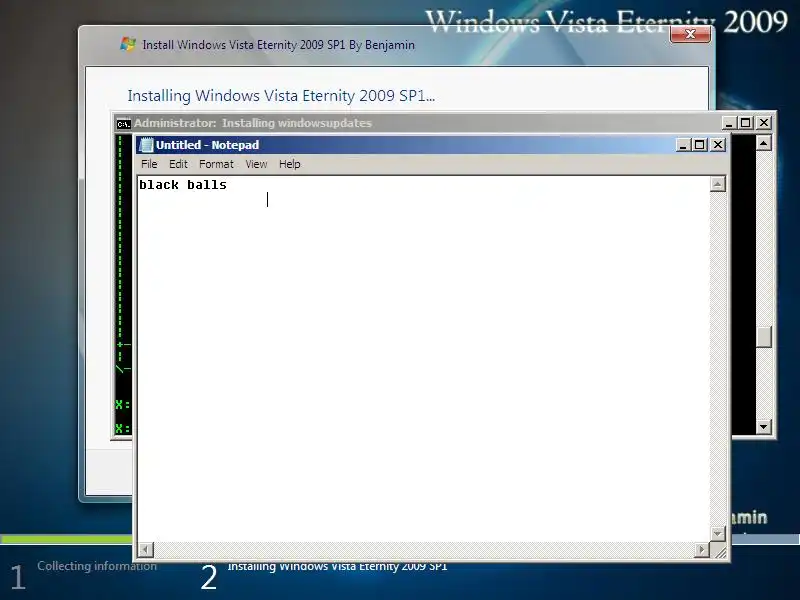800x600 pixels.
Task: Click the 'Installing Windows Vista Eternity 2009 SP1...' heading
Action: [x=281, y=96]
